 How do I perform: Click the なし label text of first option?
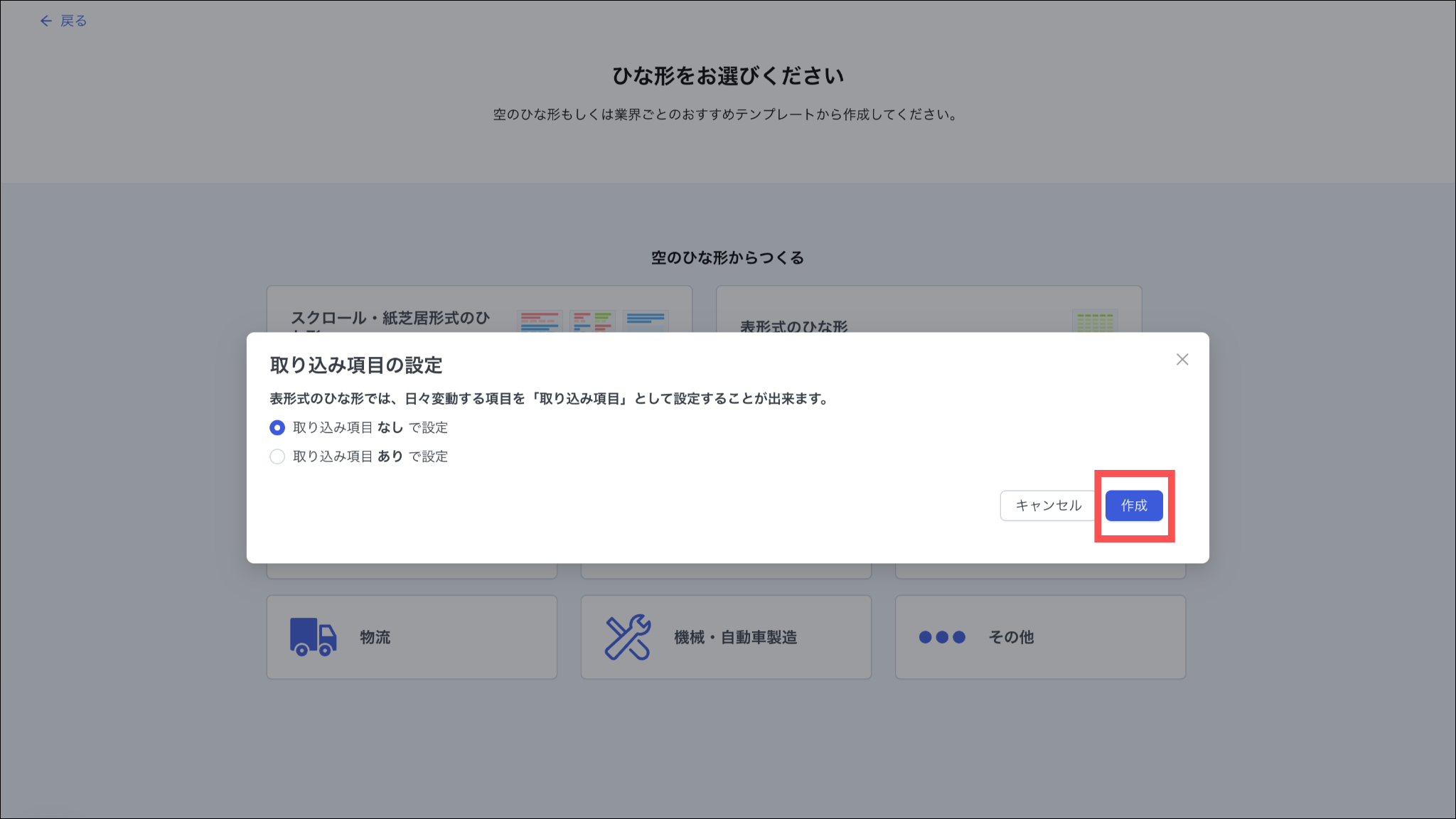point(390,427)
